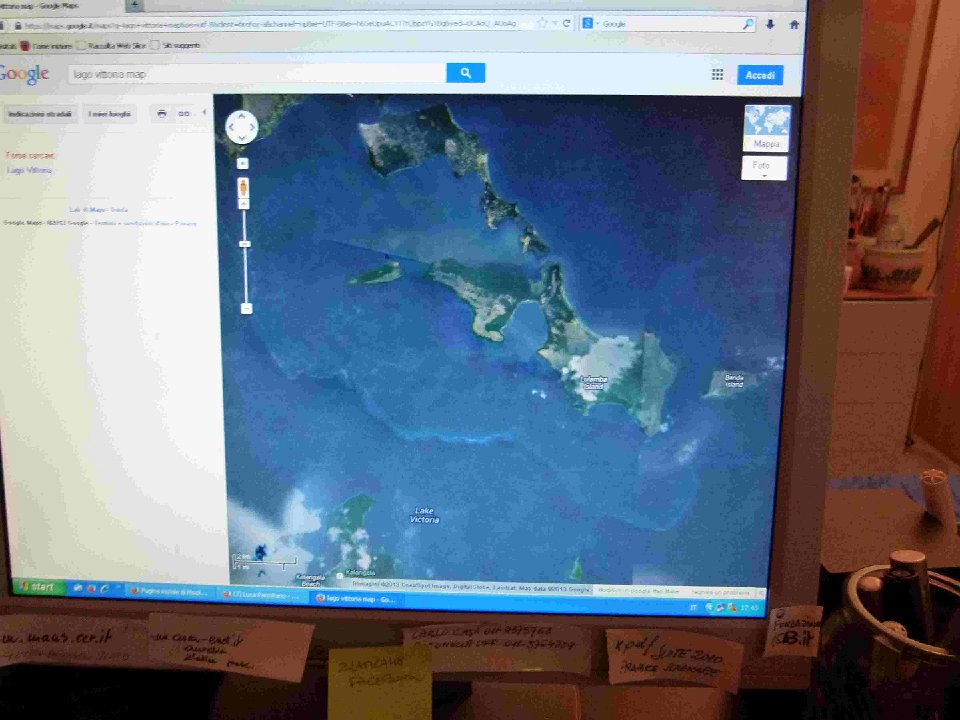The image size is (960, 720).
Task: Click the small button below the pan control
Action: tap(242, 163)
